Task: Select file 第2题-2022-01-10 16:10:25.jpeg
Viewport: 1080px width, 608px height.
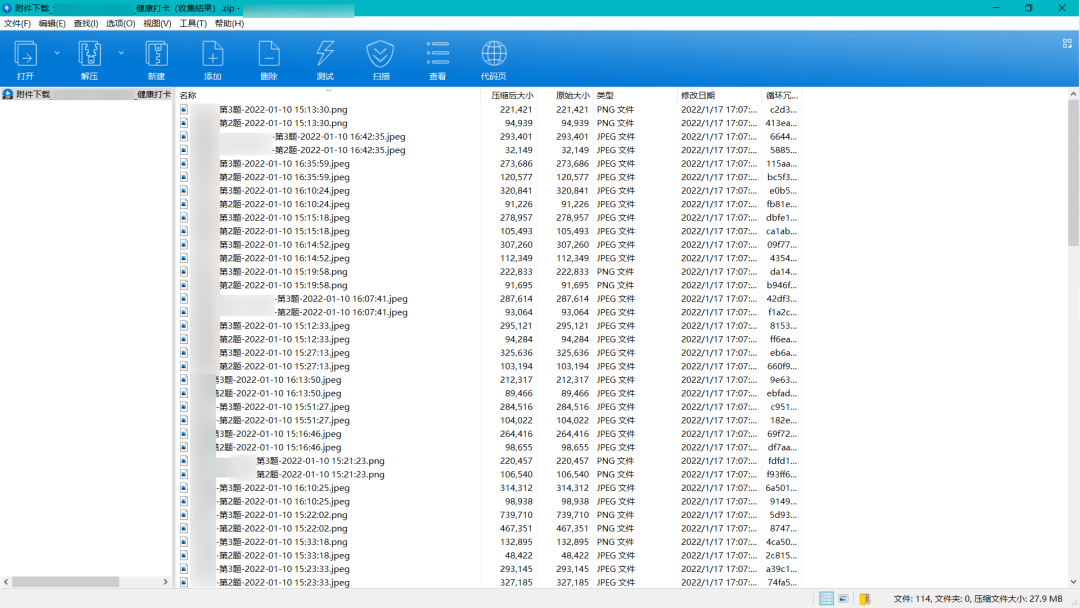Action: coord(283,501)
